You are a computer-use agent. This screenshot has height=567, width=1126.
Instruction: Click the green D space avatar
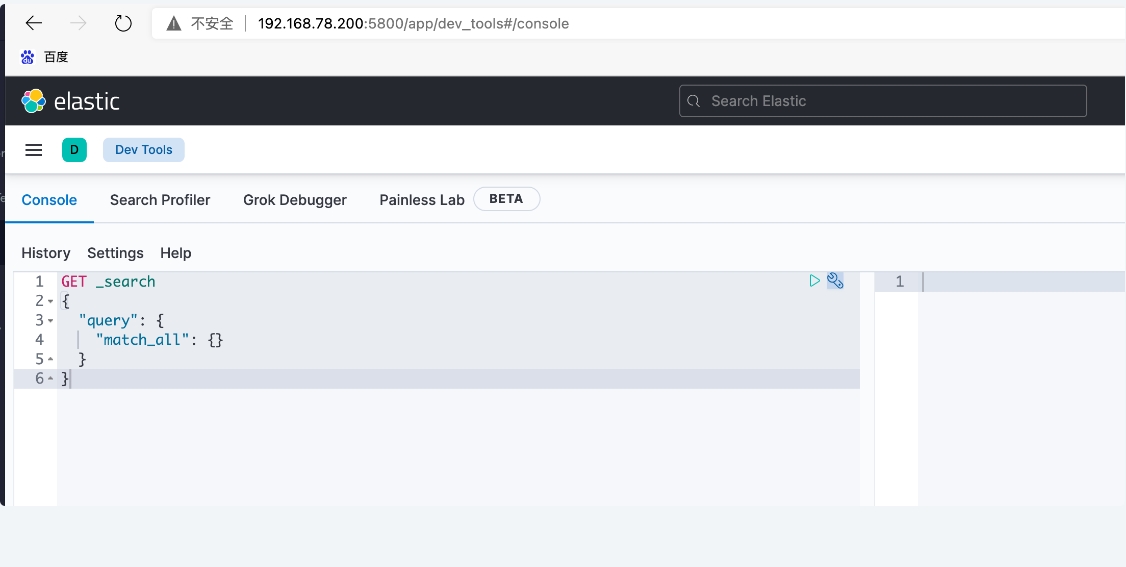[x=74, y=150]
